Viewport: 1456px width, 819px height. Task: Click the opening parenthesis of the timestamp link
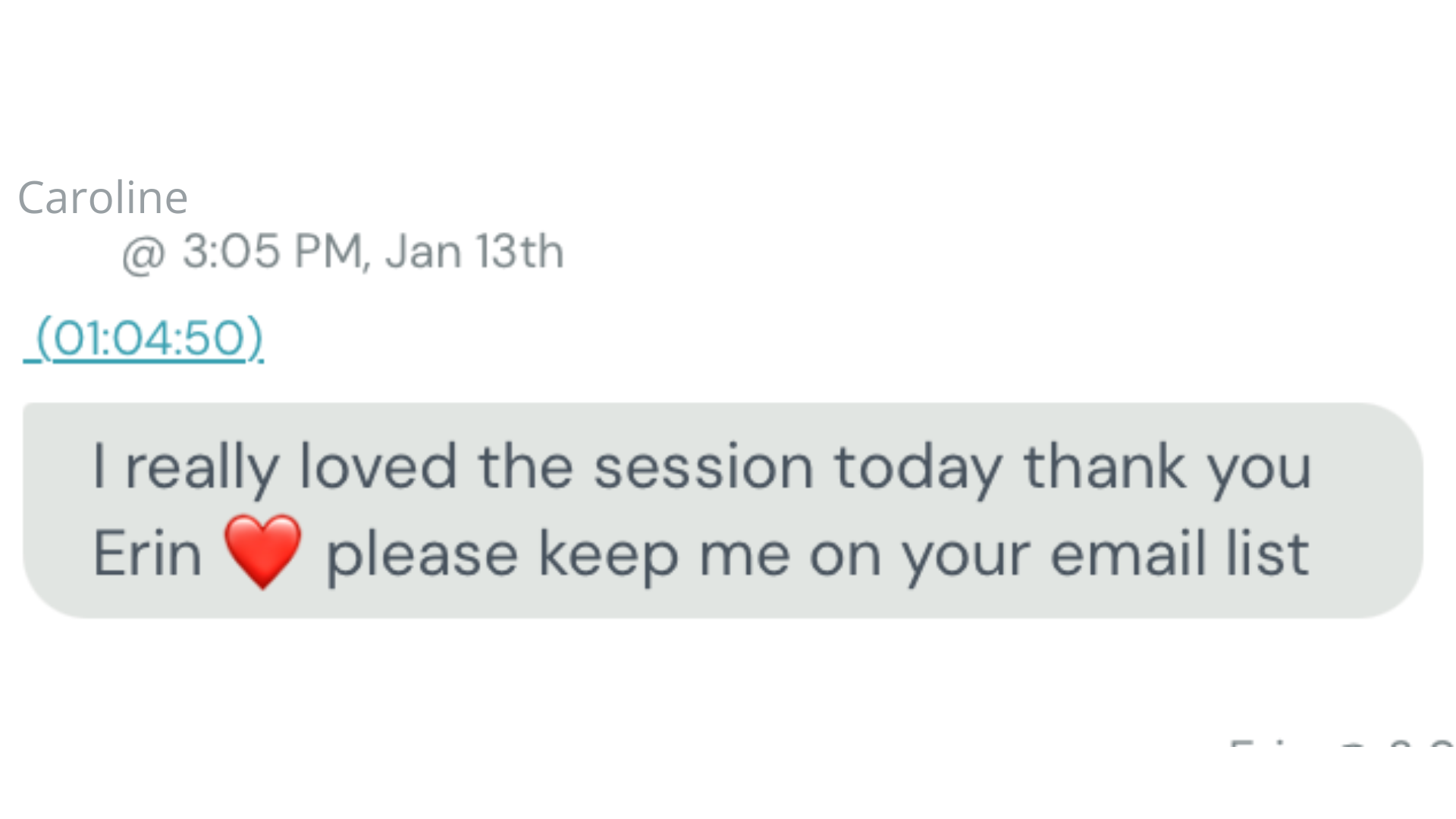click(x=44, y=337)
